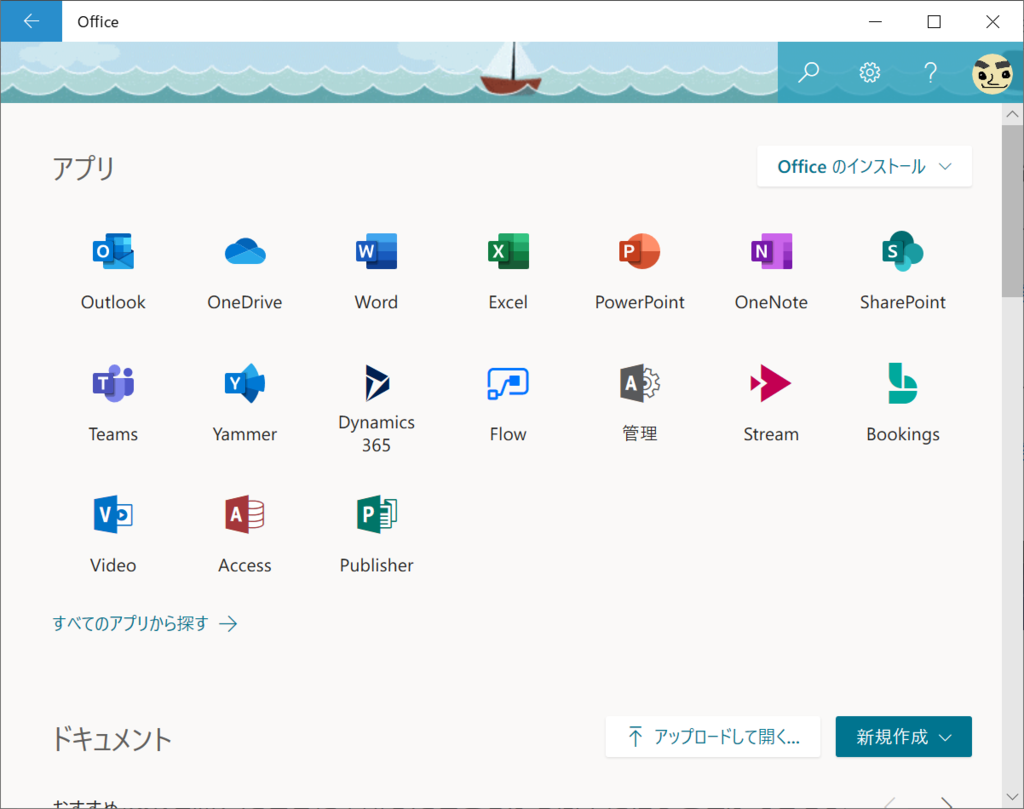Screen dimensions: 1024x809
Task: Click the scrollbar up arrow
Action: [1012, 114]
